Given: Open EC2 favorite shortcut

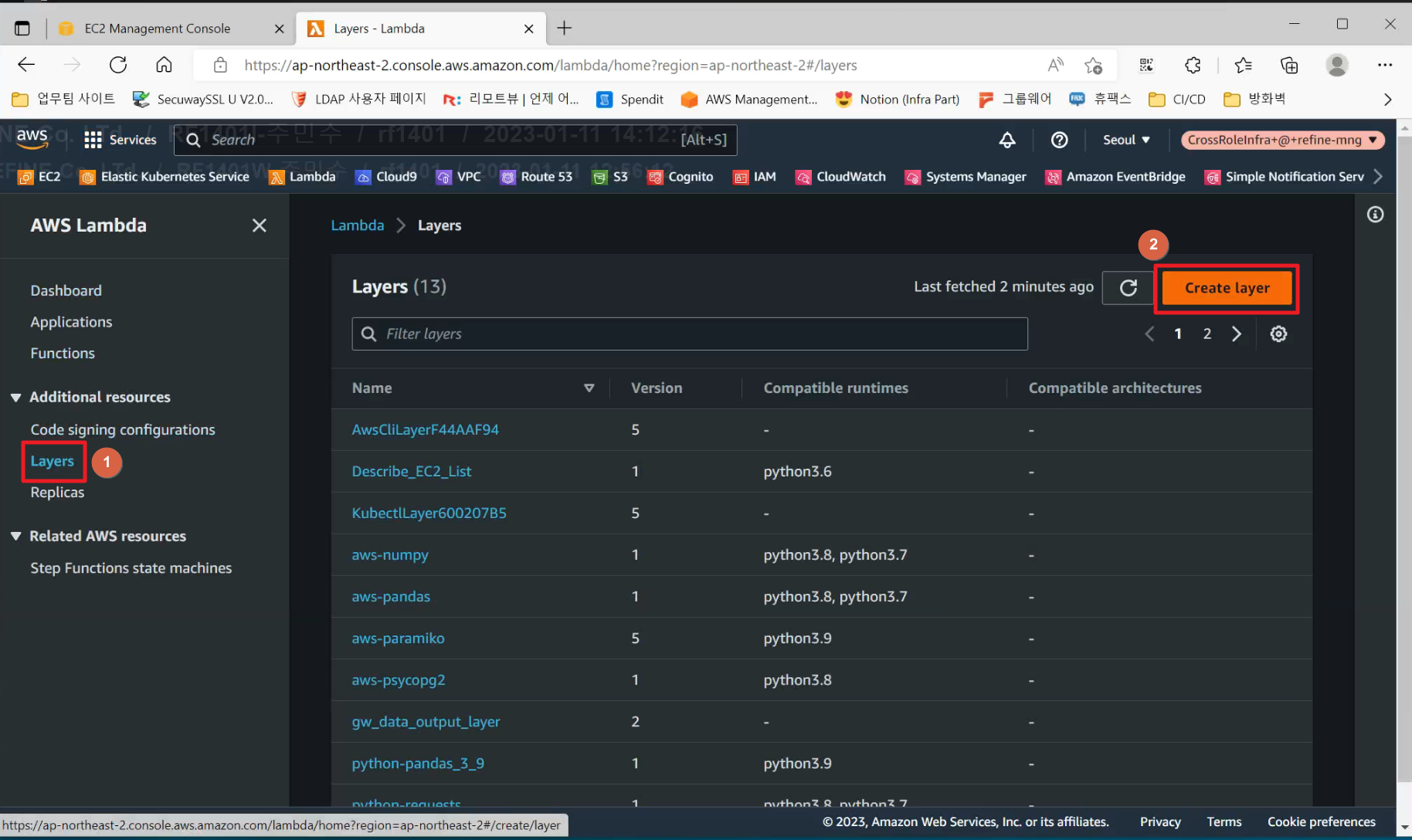Looking at the screenshot, I should click(x=39, y=177).
